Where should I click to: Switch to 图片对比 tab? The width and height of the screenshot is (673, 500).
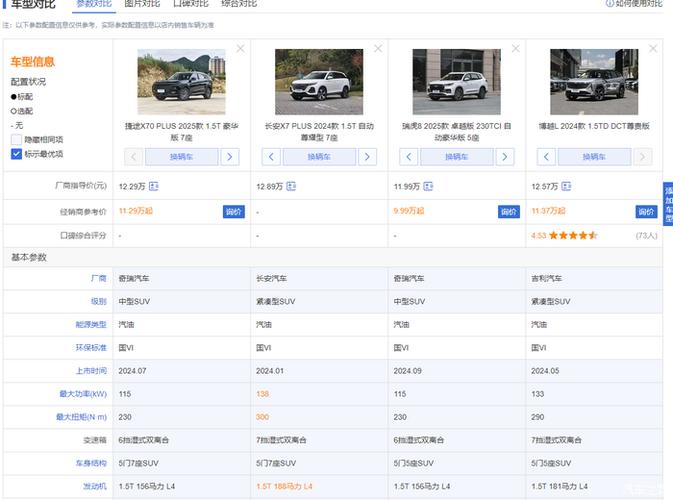click(142, 4)
